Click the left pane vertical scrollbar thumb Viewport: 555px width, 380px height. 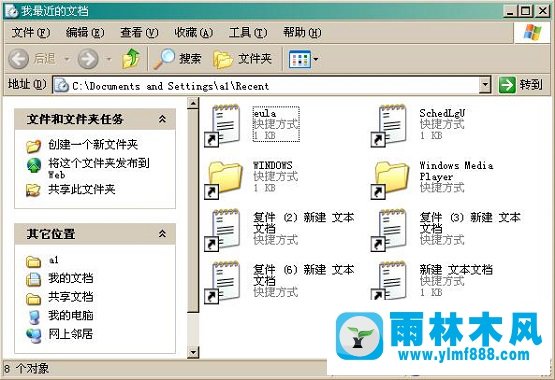[193, 211]
